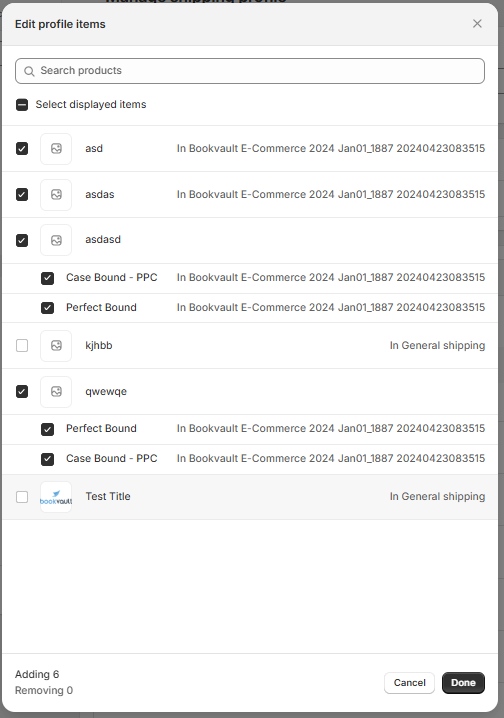Open the bookvault thumbnail for Test Title
This screenshot has height=718, width=504.
(x=56, y=497)
